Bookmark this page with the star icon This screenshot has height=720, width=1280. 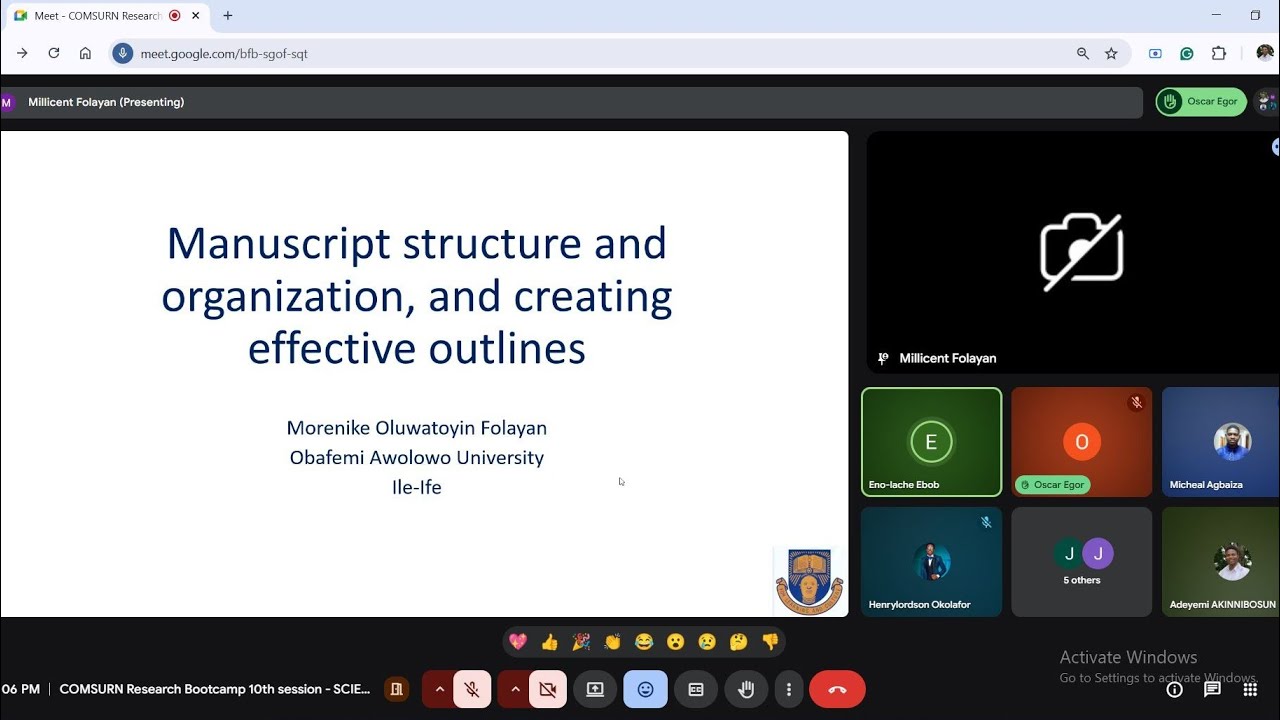(x=1111, y=54)
